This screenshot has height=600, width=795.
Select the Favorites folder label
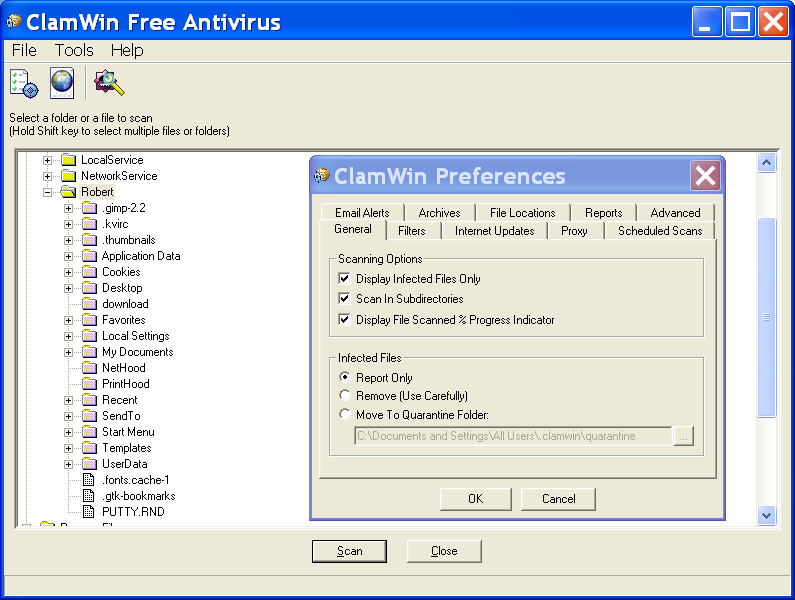coord(124,320)
